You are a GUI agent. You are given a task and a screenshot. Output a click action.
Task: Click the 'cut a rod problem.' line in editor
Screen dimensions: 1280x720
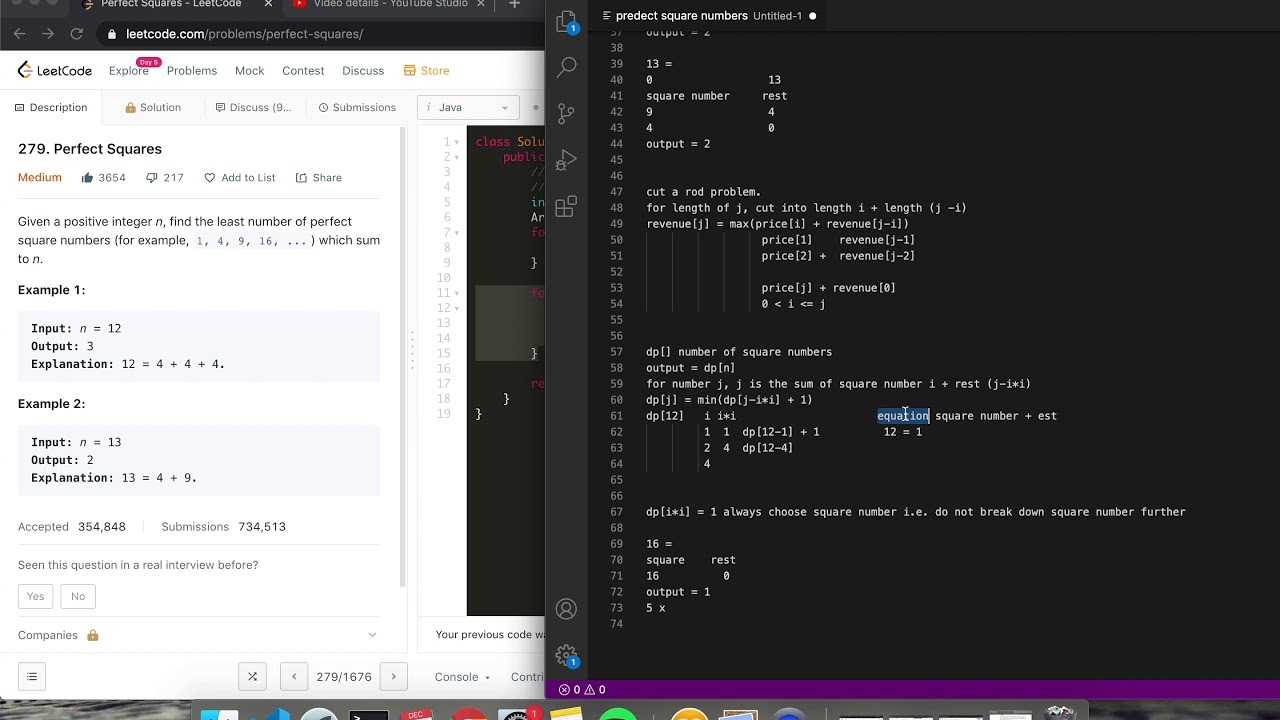coord(704,192)
